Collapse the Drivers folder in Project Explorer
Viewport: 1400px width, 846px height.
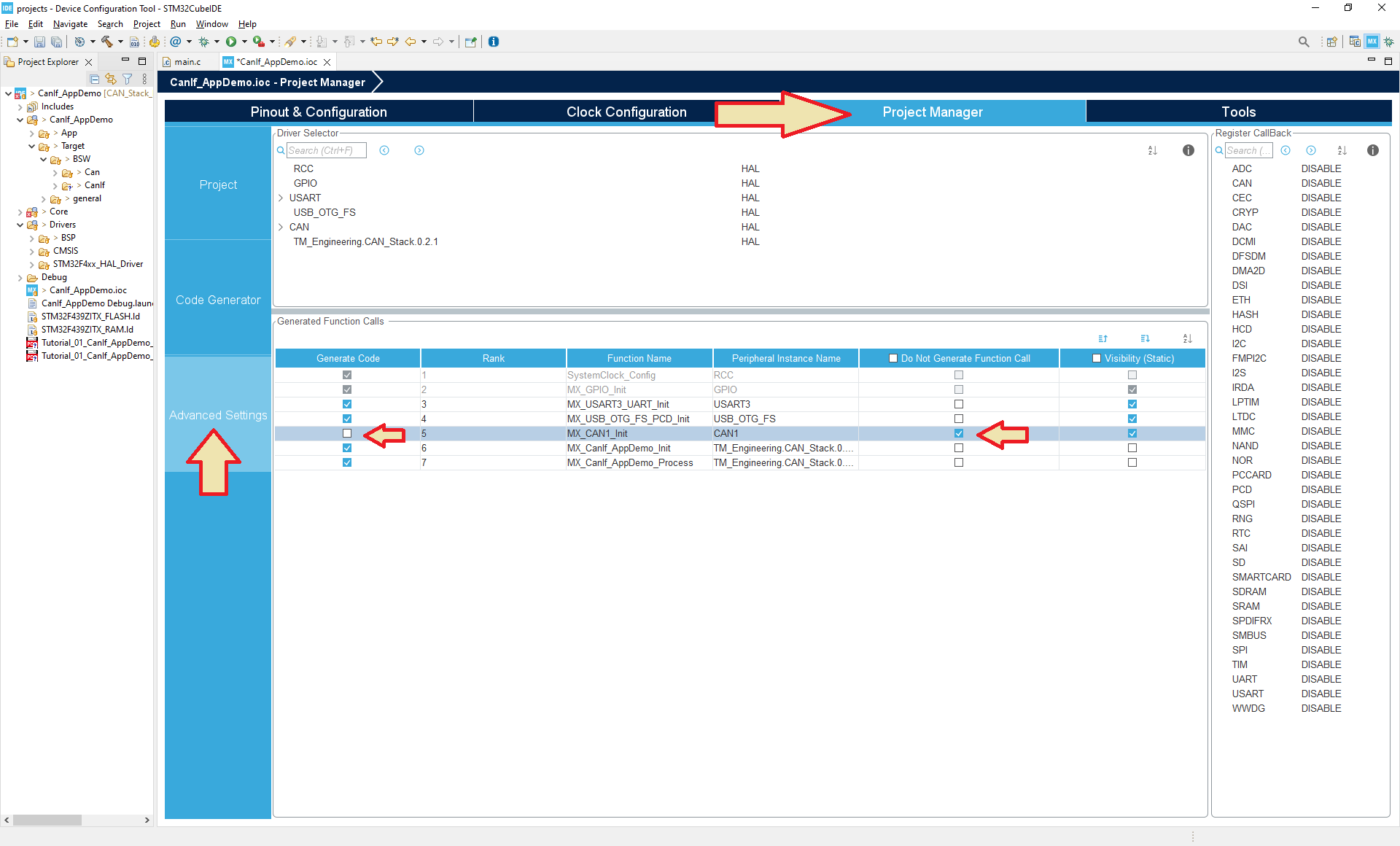[20, 225]
